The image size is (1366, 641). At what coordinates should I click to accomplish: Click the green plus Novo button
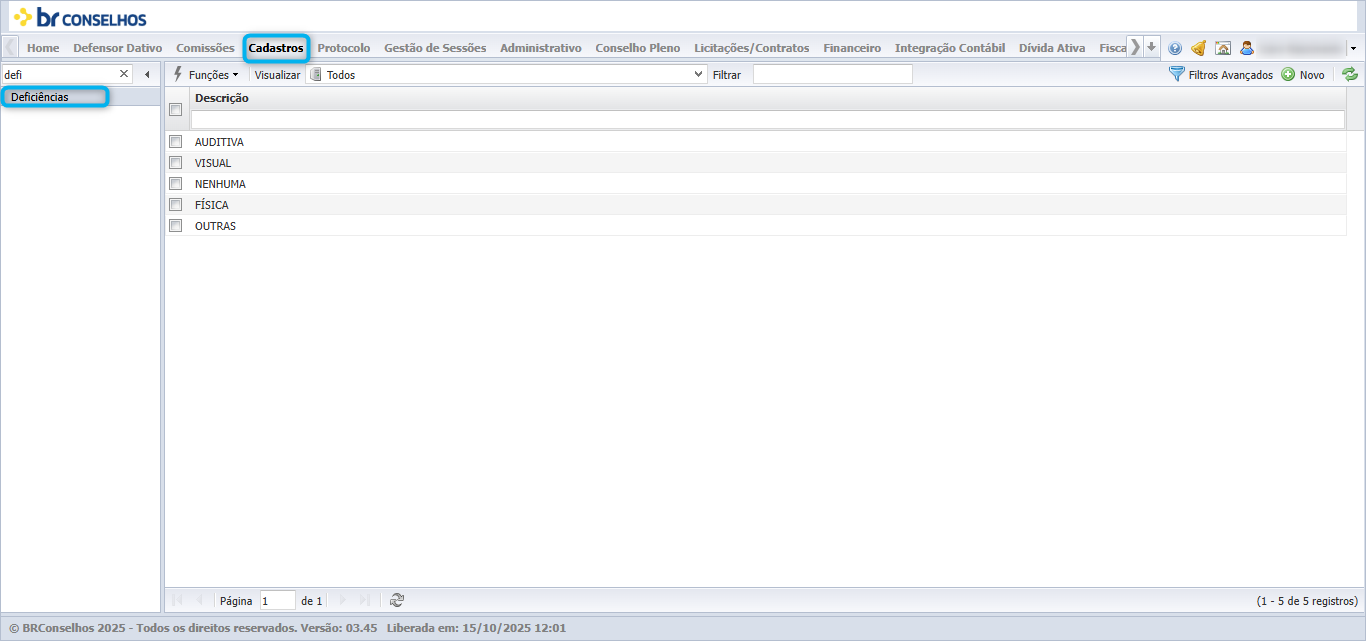(1303, 75)
